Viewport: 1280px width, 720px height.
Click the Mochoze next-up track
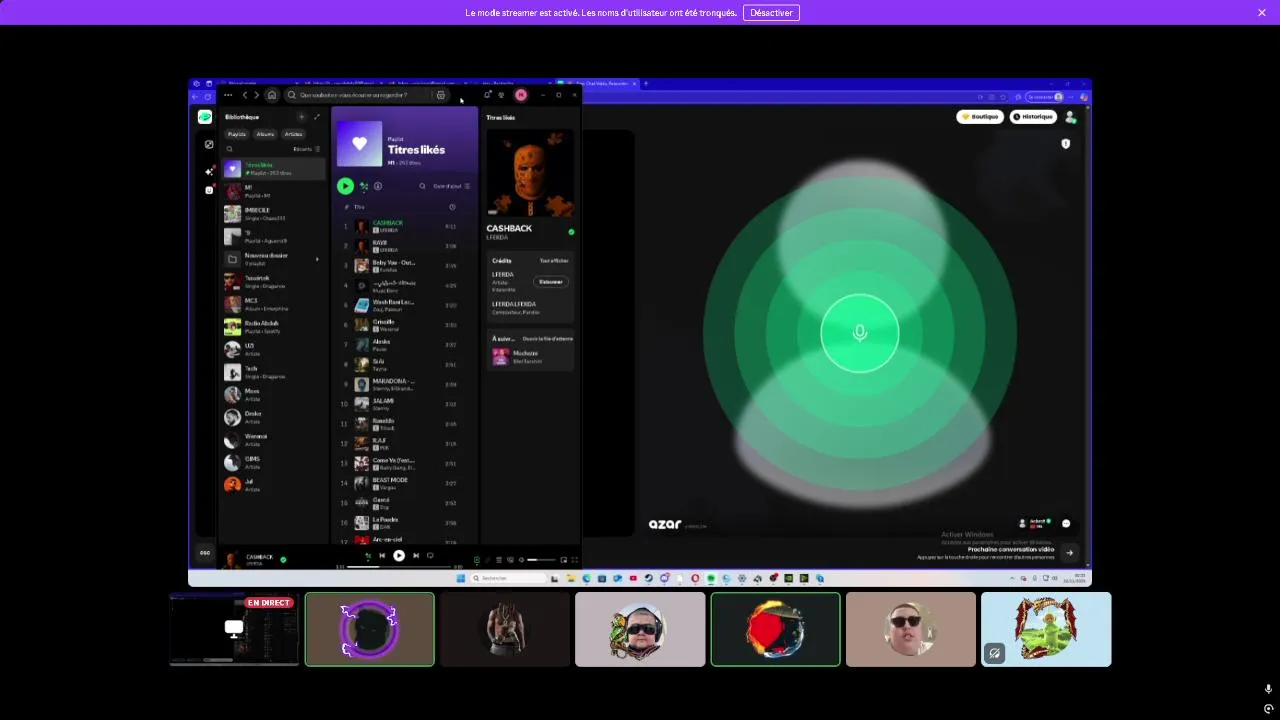click(530, 356)
